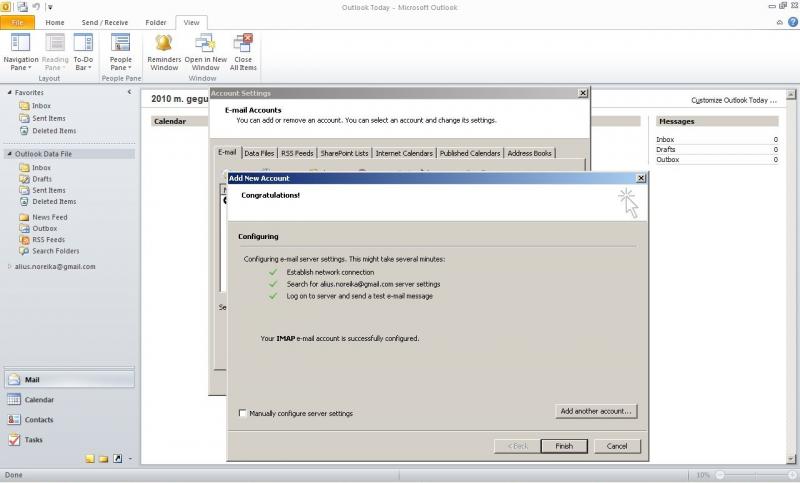Open RSS Feeds folder
800x483 pixels.
48,240
